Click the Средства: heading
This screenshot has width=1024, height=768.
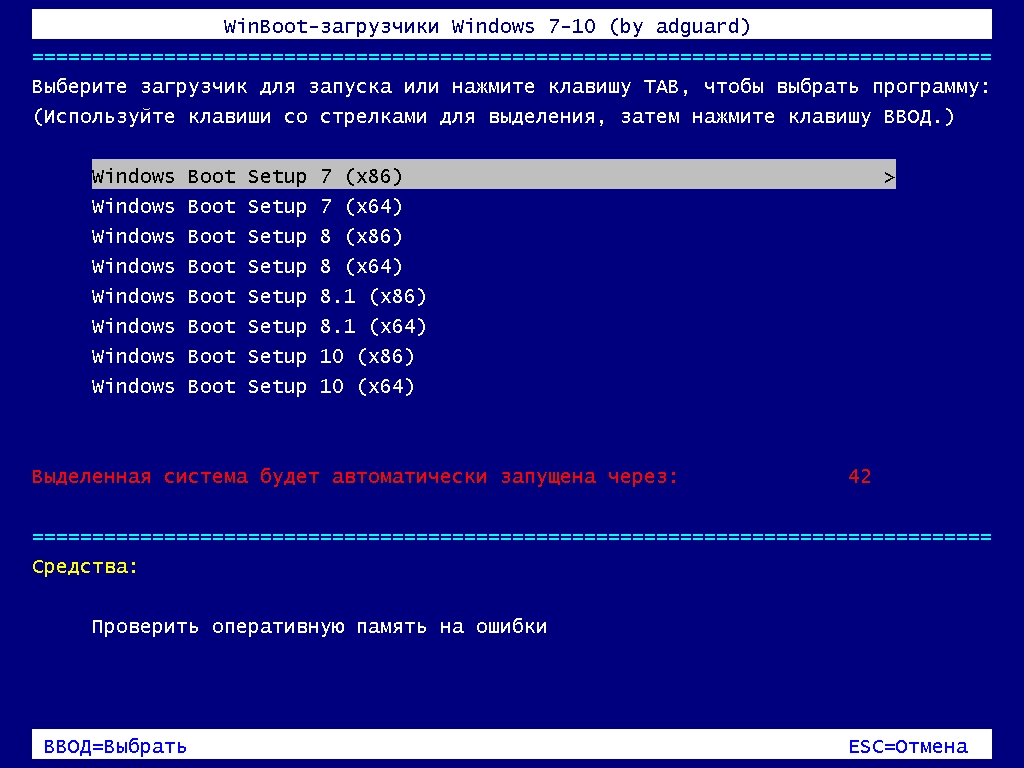(85, 567)
